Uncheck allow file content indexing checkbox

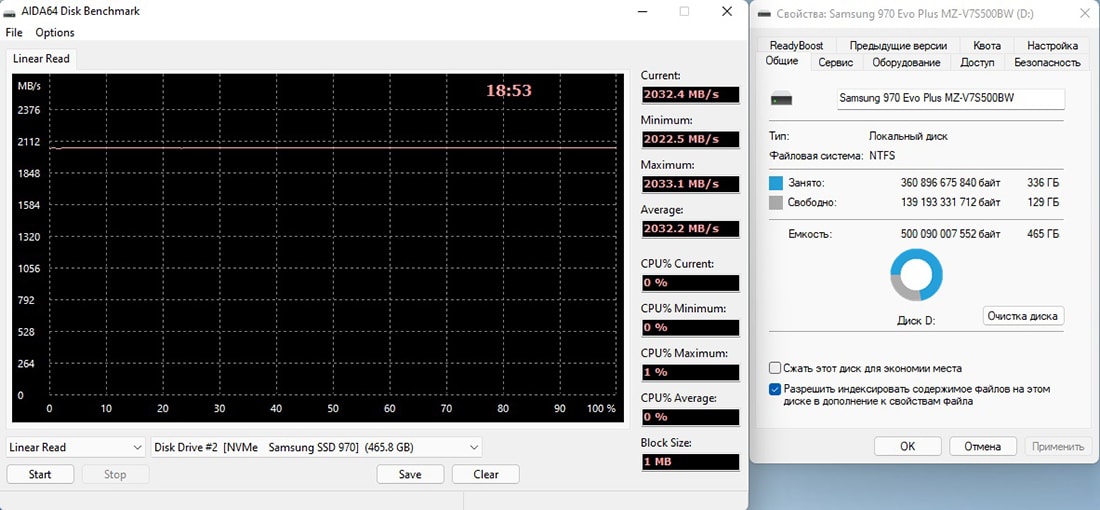(x=776, y=389)
